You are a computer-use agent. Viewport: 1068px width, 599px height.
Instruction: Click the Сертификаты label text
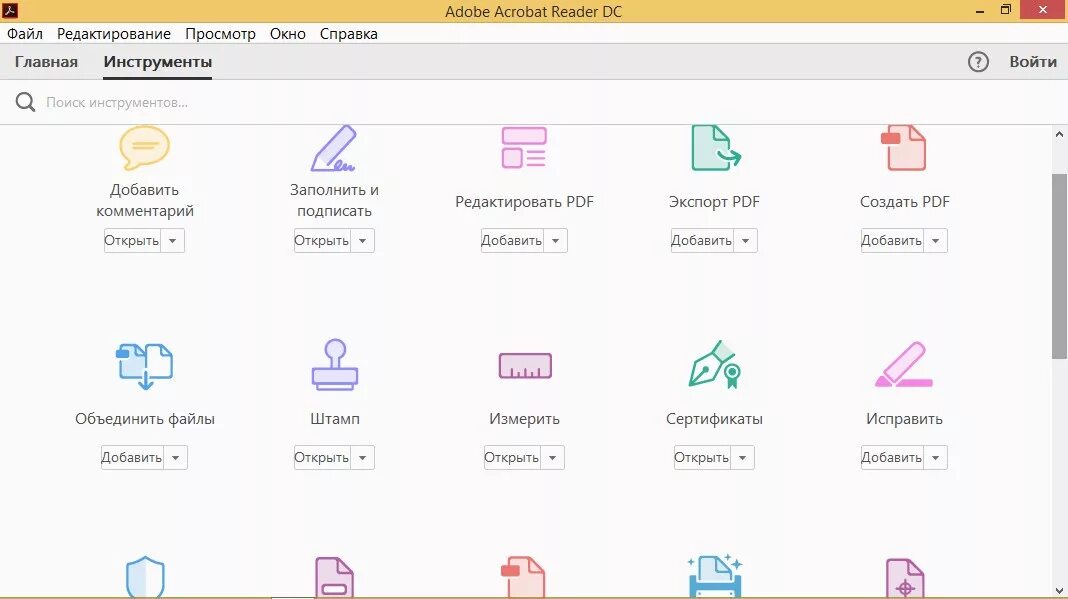click(x=714, y=418)
